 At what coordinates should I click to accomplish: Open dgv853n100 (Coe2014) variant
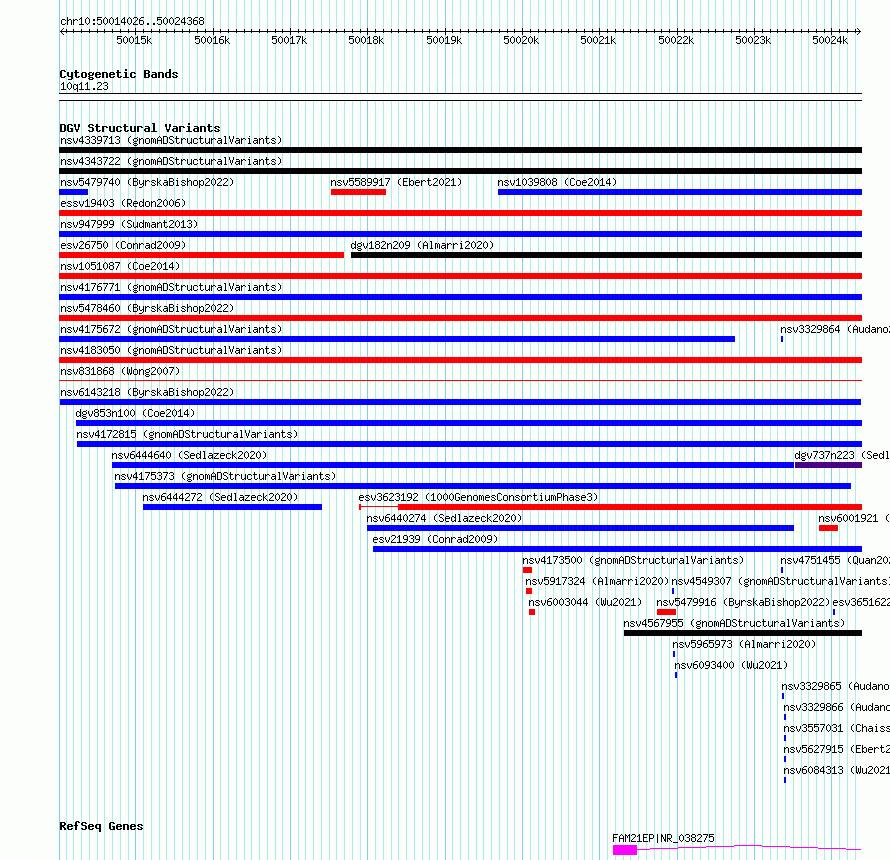pos(135,413)
